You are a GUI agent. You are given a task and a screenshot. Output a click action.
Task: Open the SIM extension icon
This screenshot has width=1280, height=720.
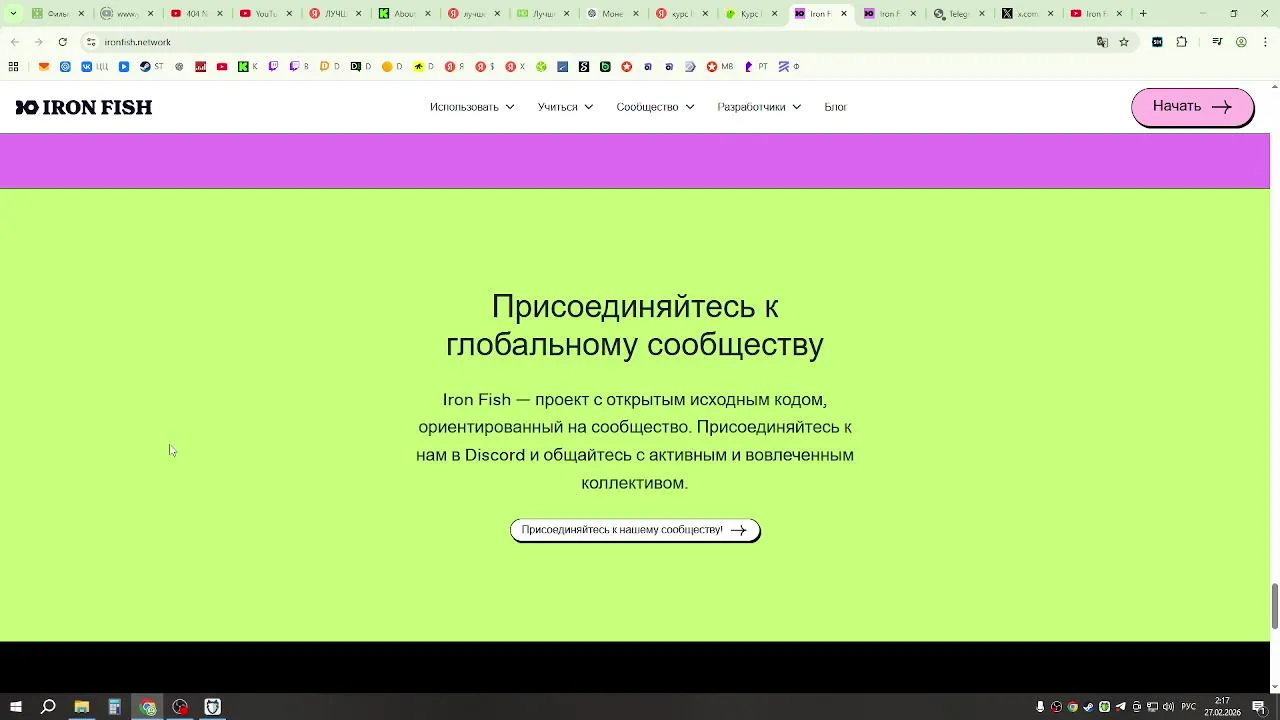[x=1157, y=42]
